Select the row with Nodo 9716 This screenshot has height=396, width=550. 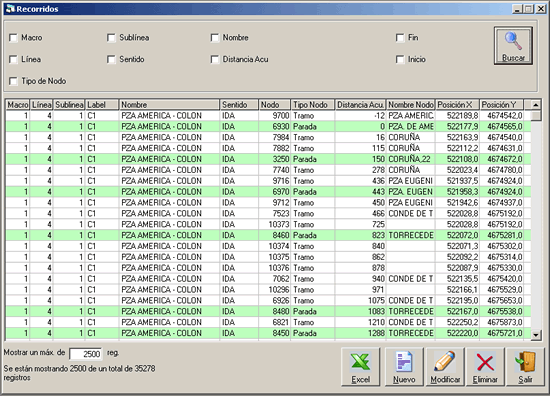[268, 181]
